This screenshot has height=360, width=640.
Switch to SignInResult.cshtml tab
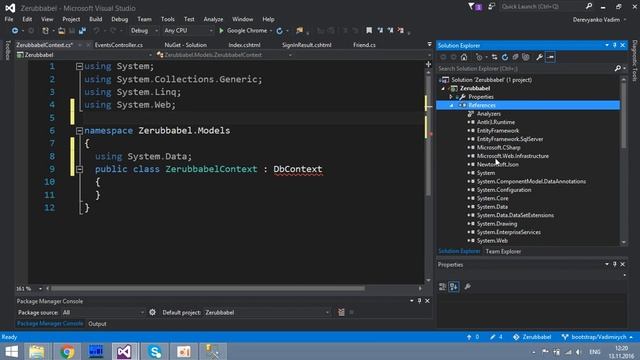coord(307,45)
